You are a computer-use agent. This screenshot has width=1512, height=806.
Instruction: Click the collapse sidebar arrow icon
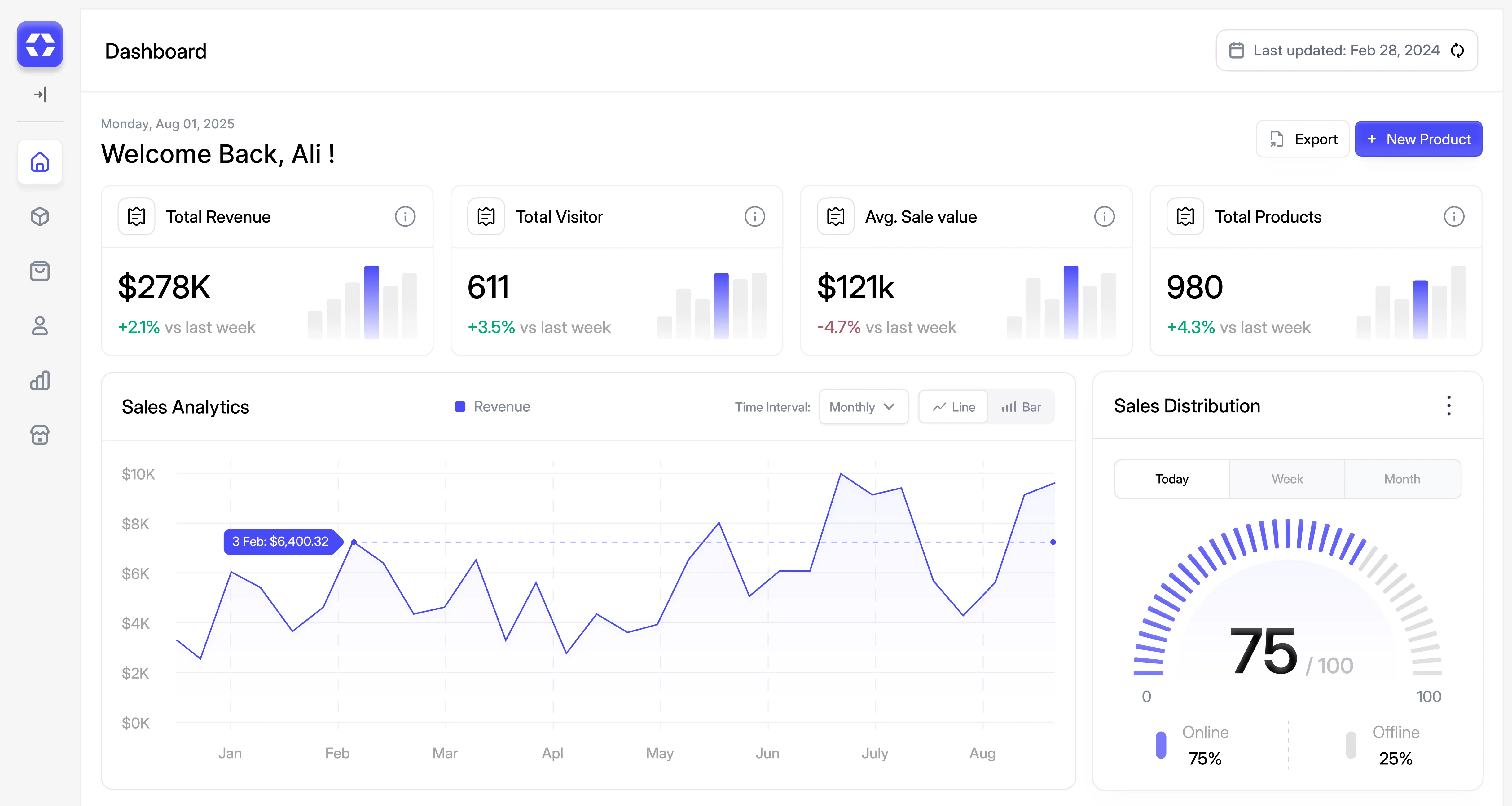click(x=40, y=95)
